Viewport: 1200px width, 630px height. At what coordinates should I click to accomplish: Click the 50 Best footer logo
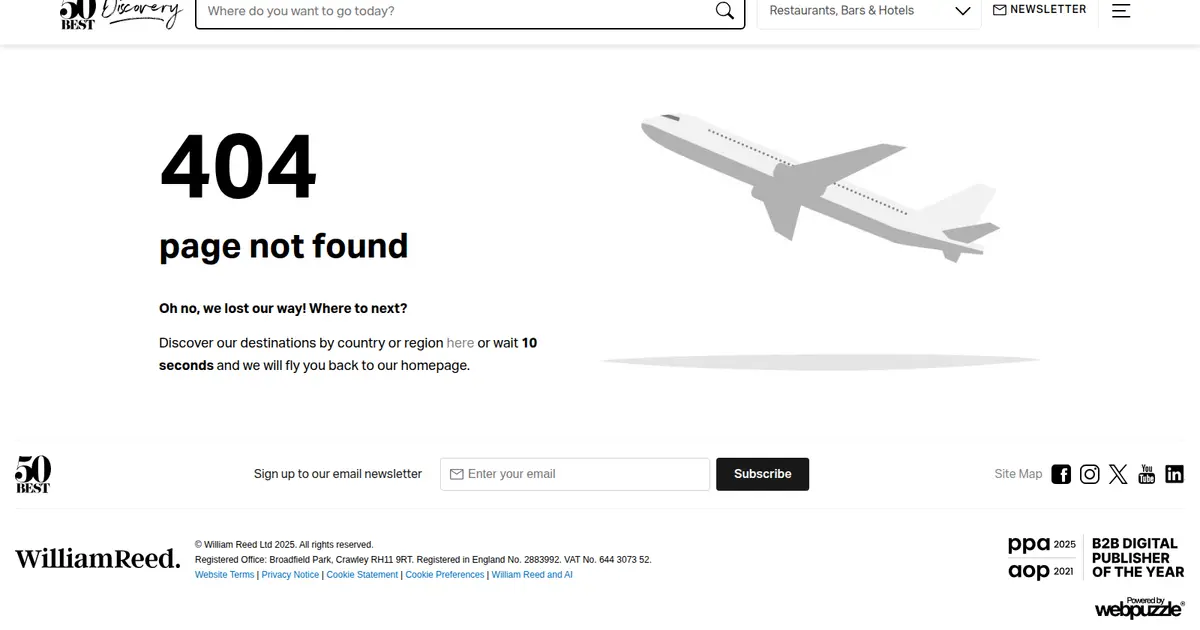point(33,474)
